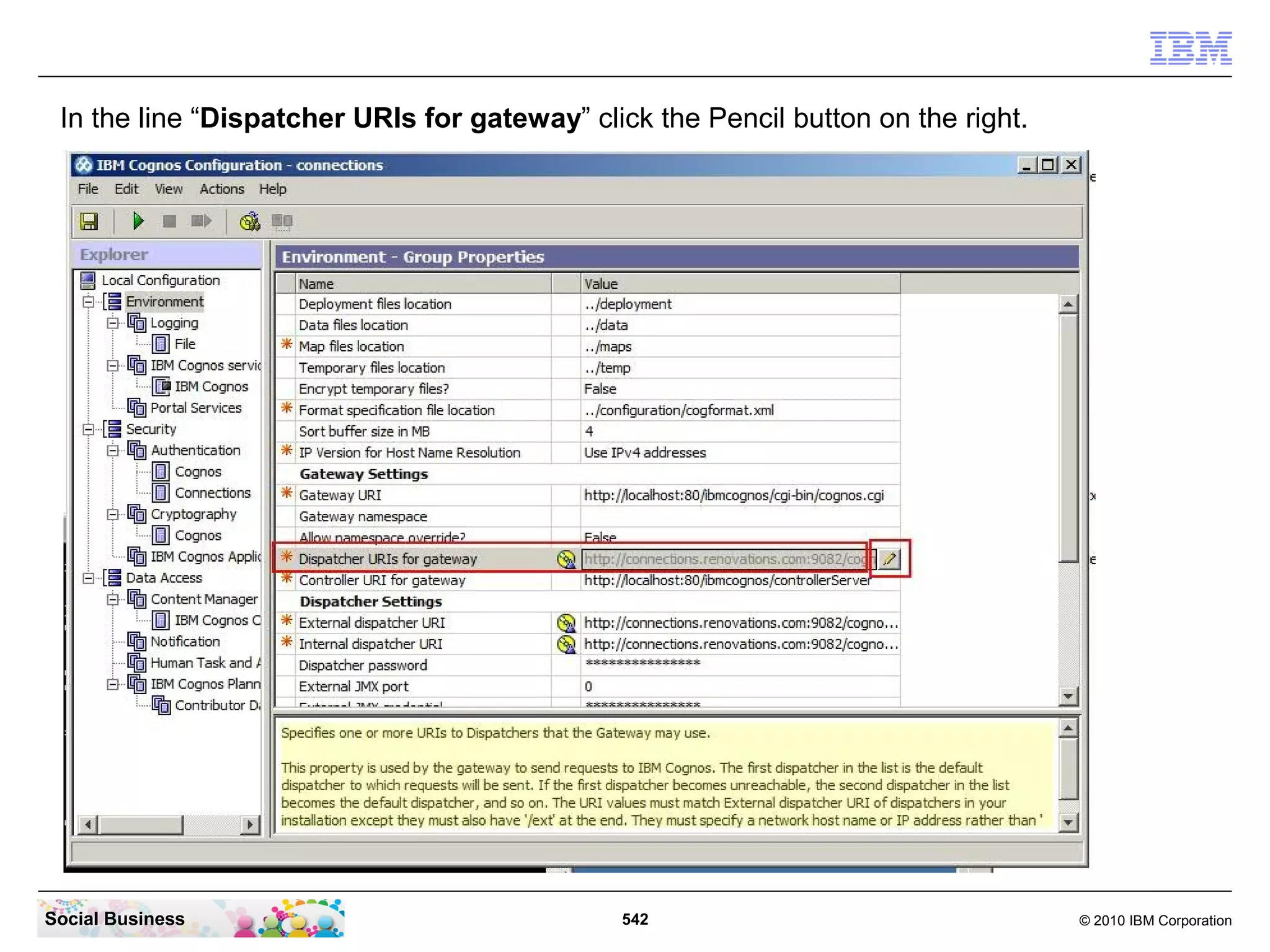Select File under Logging
The width and height of the screenshot is (1270, 952).
185,344
